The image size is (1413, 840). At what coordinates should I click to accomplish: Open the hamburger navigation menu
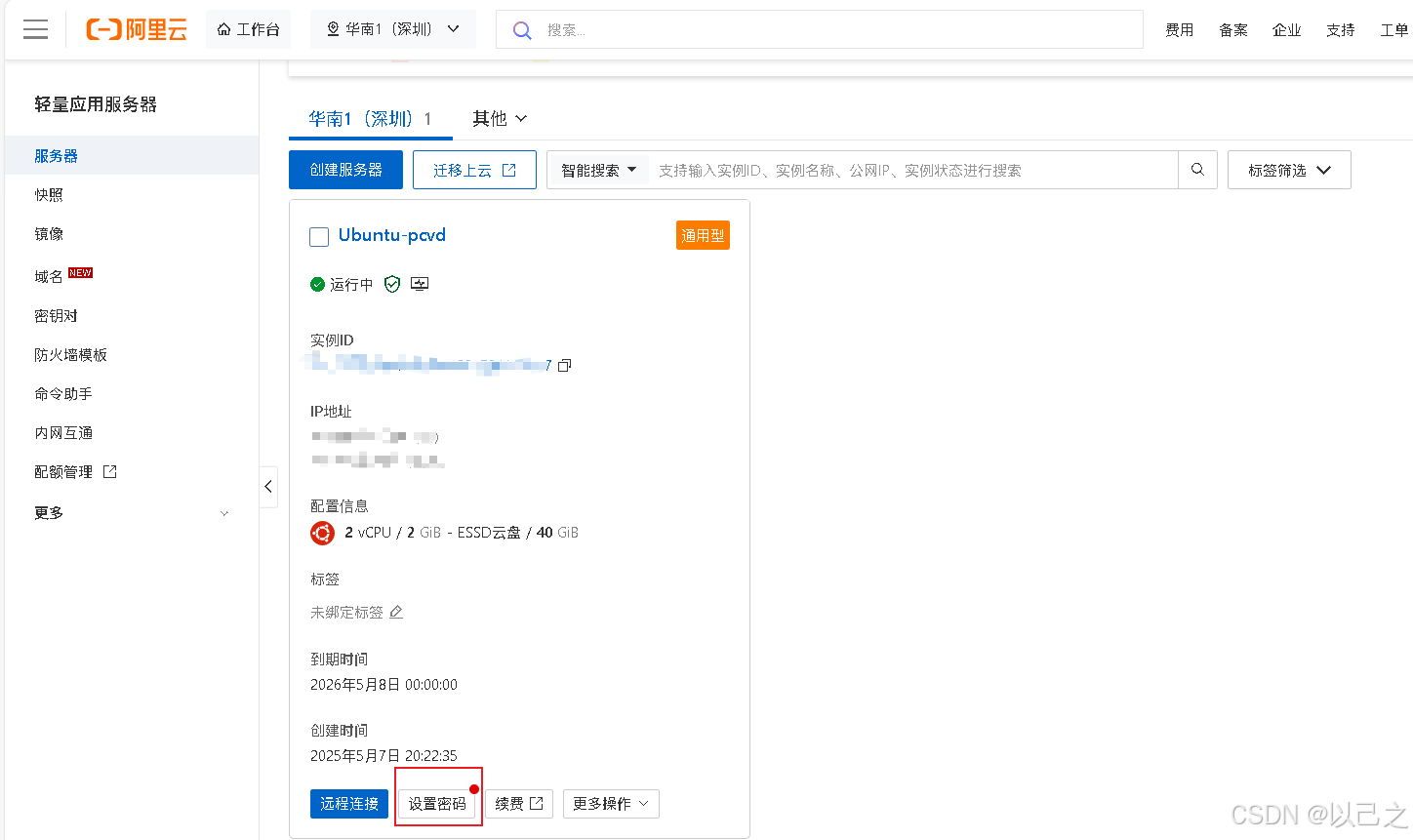(35, 29)
